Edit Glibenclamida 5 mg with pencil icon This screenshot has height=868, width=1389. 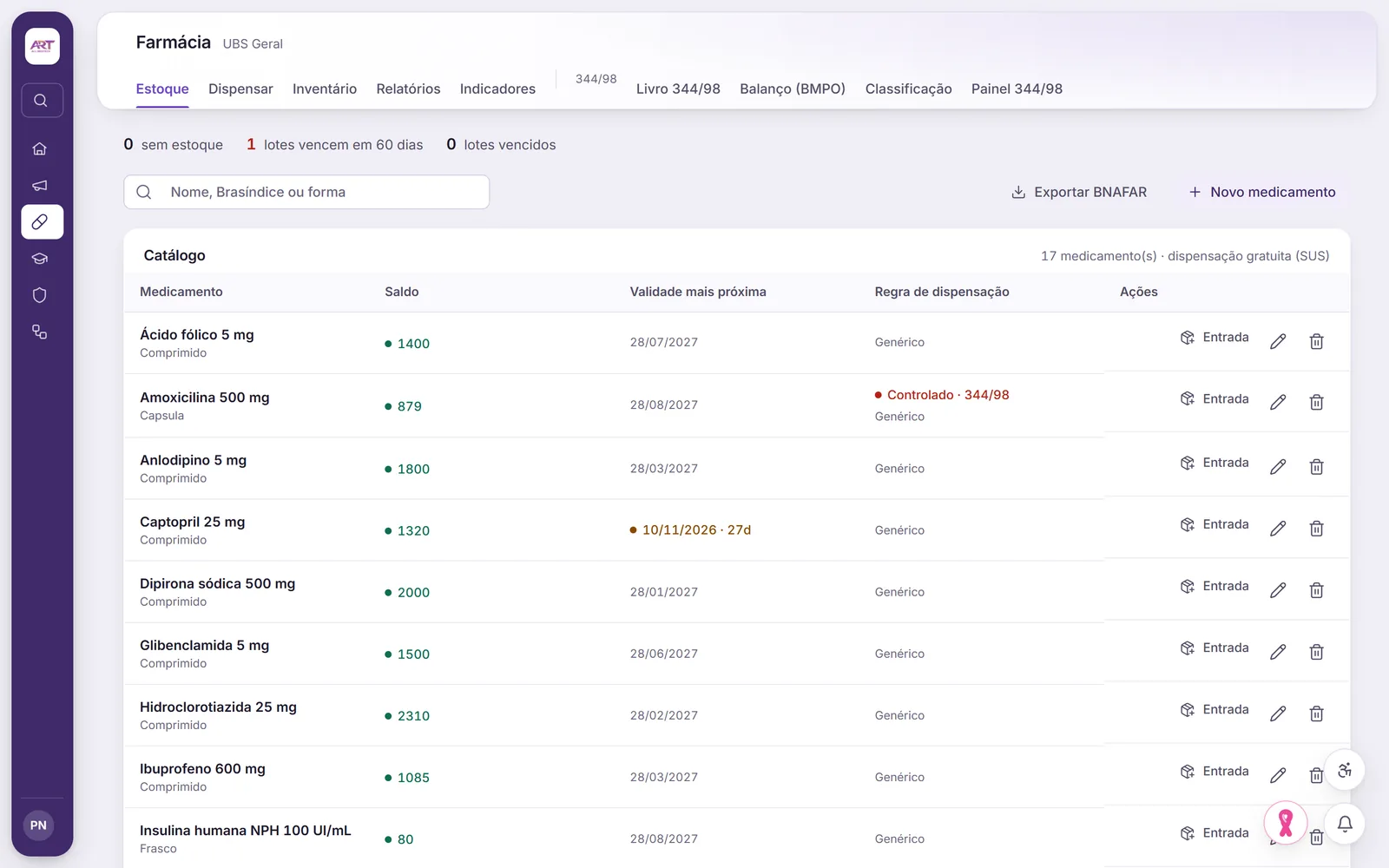pyautogui.click(x=1278, y=652)
